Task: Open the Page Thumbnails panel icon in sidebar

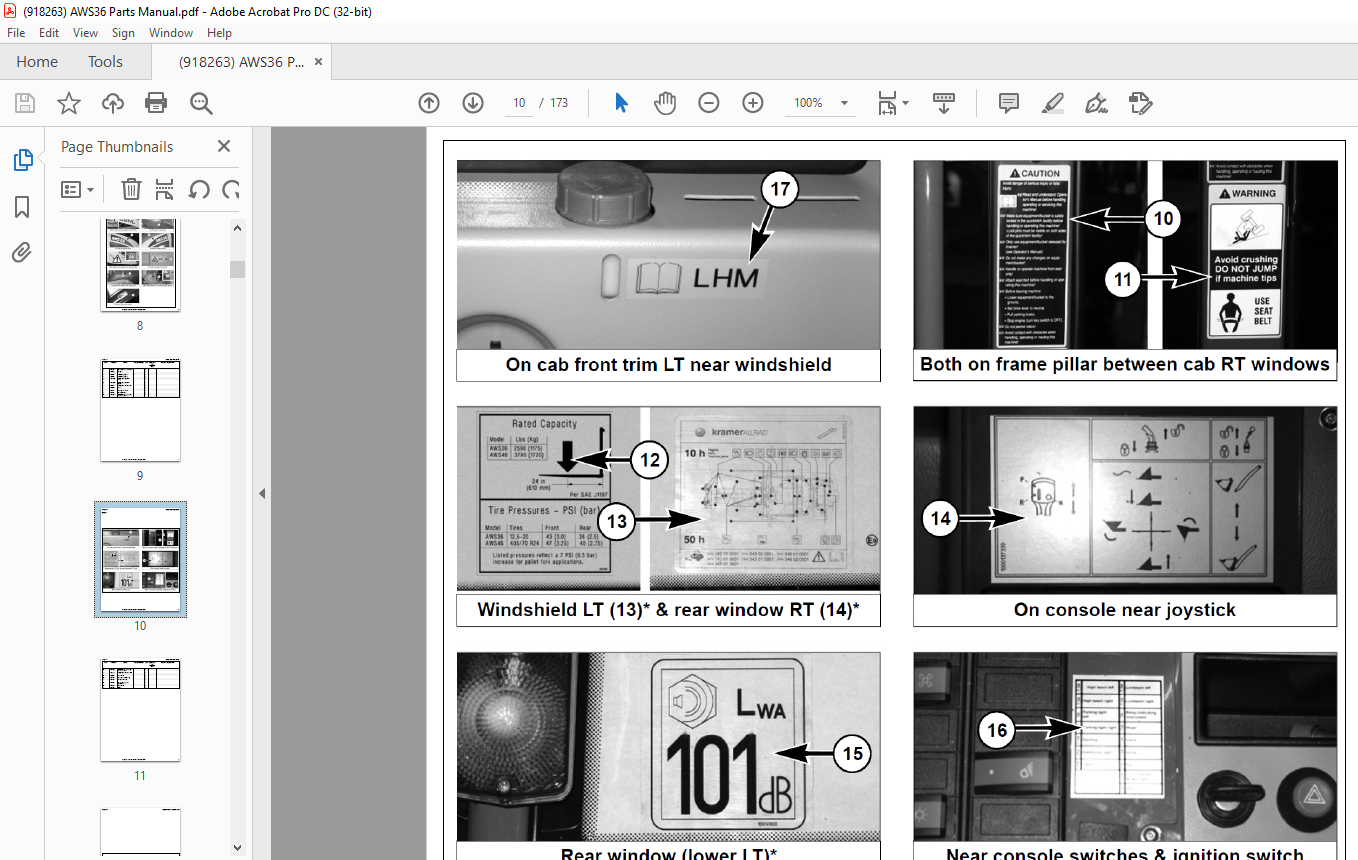Action: click(22, 160)
